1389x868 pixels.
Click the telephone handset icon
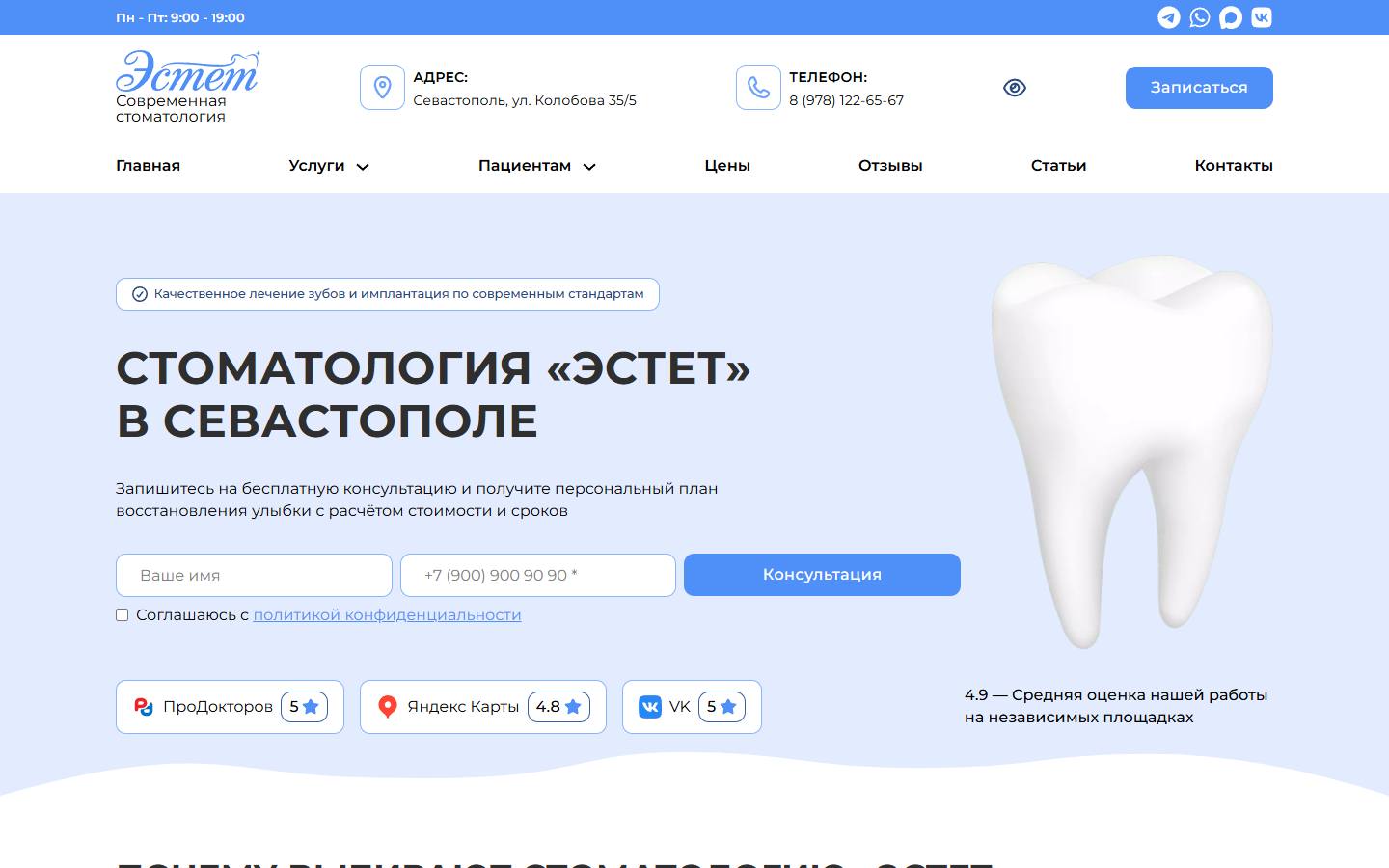coord(758,88)
